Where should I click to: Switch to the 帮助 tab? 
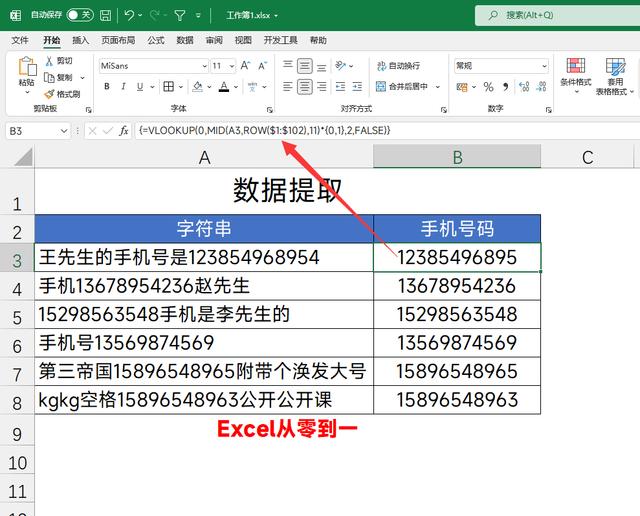tap(318, 40)
